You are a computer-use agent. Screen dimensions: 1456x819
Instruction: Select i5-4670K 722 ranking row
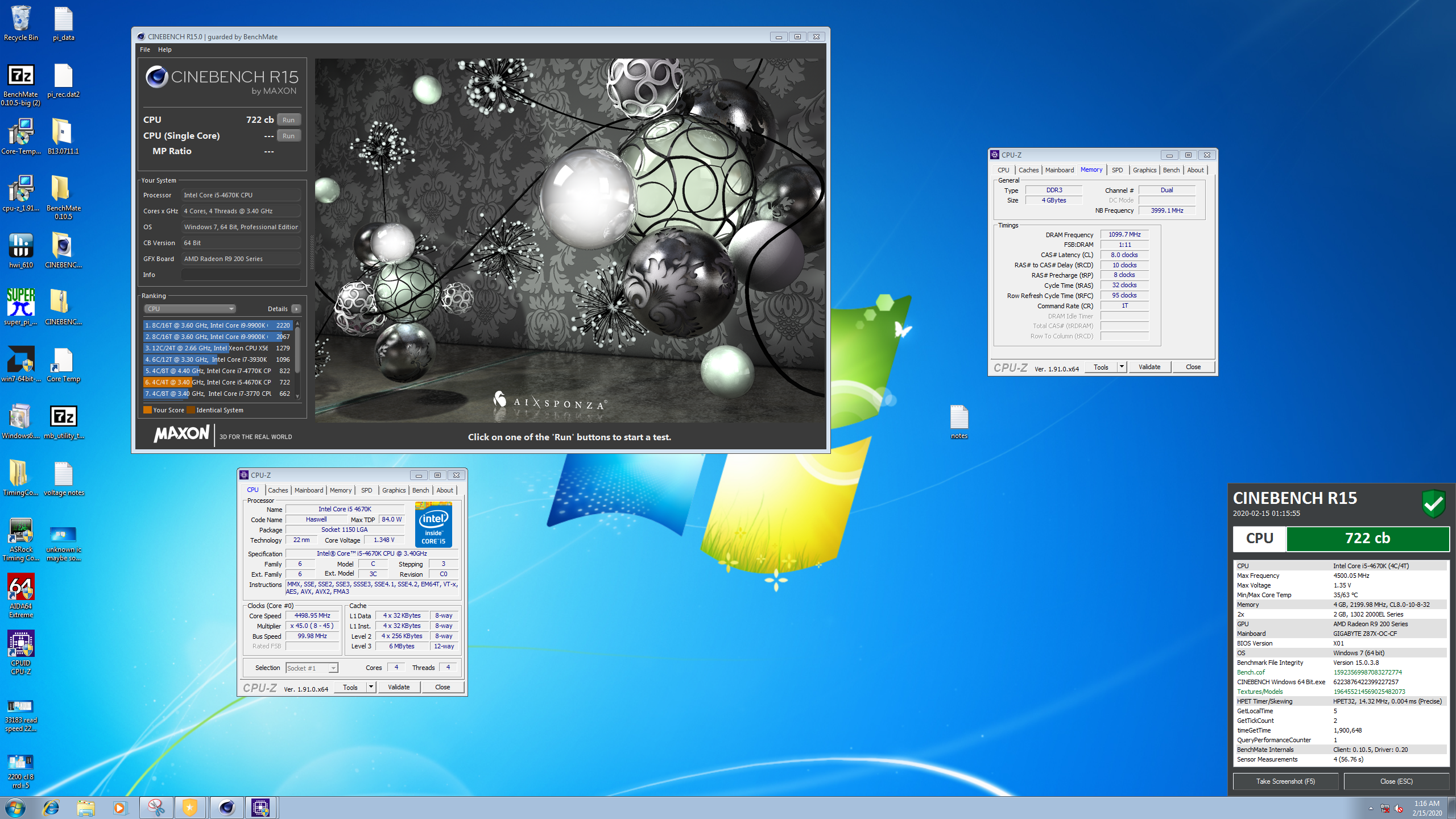click(217, 382)
